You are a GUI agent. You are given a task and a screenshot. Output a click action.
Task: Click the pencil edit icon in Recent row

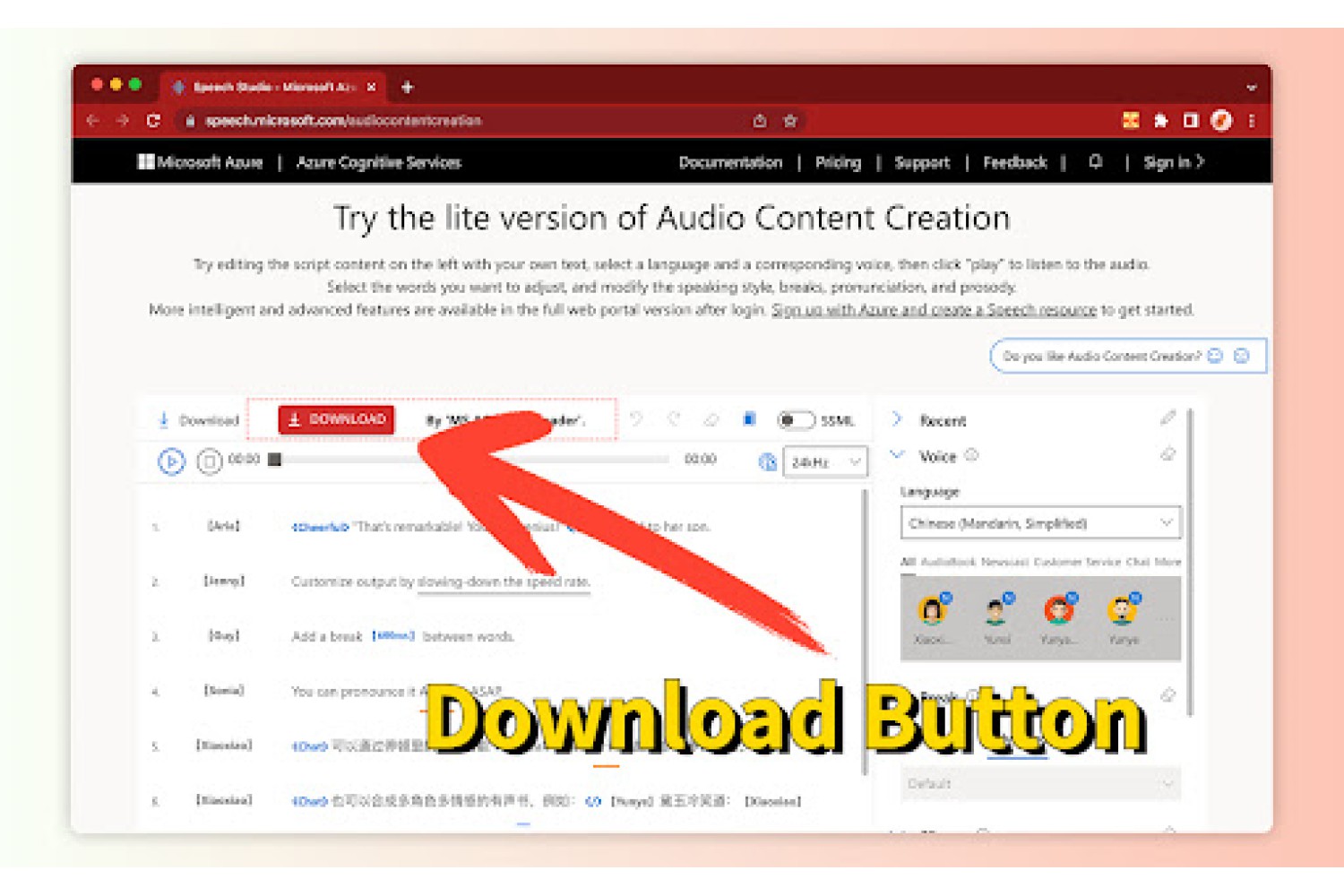click(1167, 418)
